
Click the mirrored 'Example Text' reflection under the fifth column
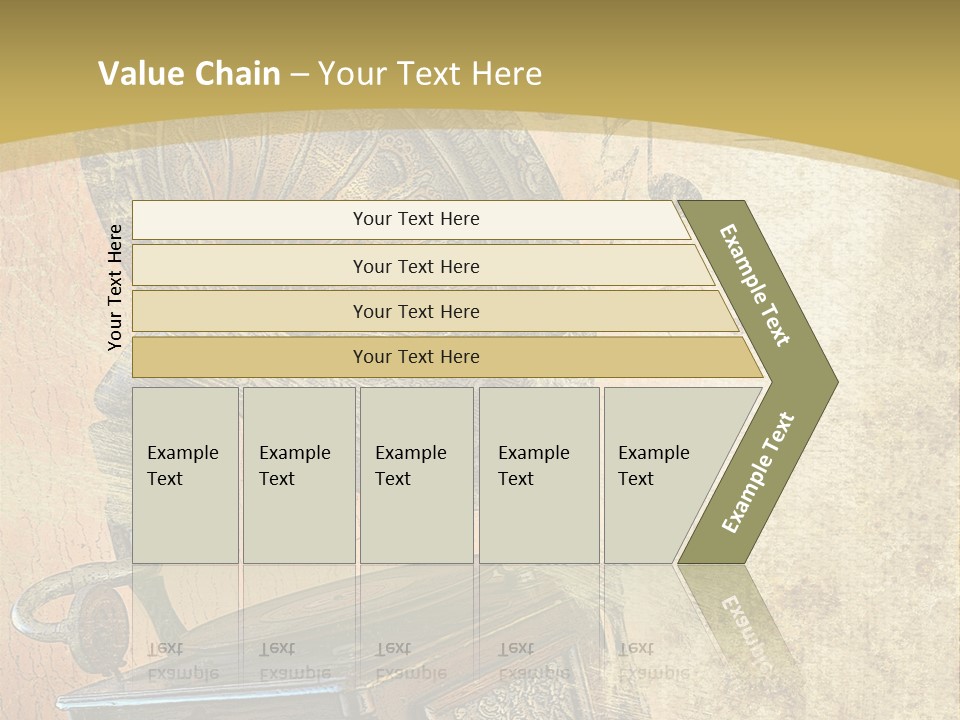[654, 661]
